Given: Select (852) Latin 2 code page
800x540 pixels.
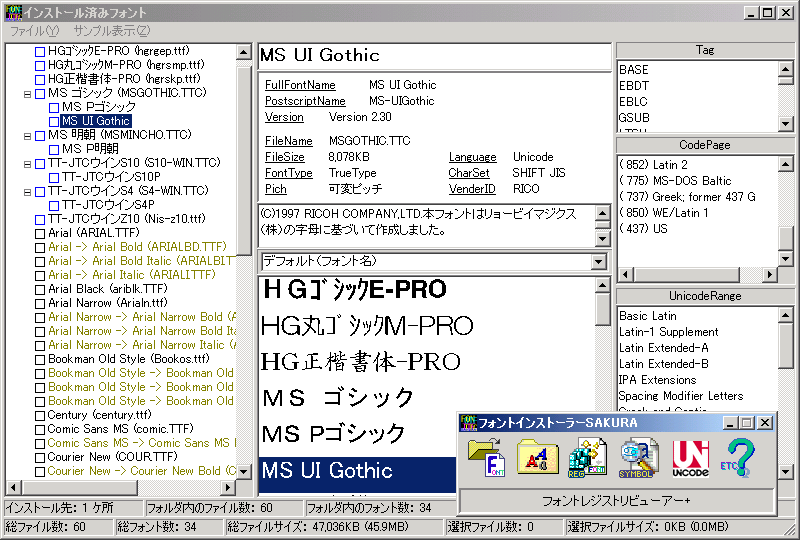Looking at the screenshot, I should click(x=654, y=165).
